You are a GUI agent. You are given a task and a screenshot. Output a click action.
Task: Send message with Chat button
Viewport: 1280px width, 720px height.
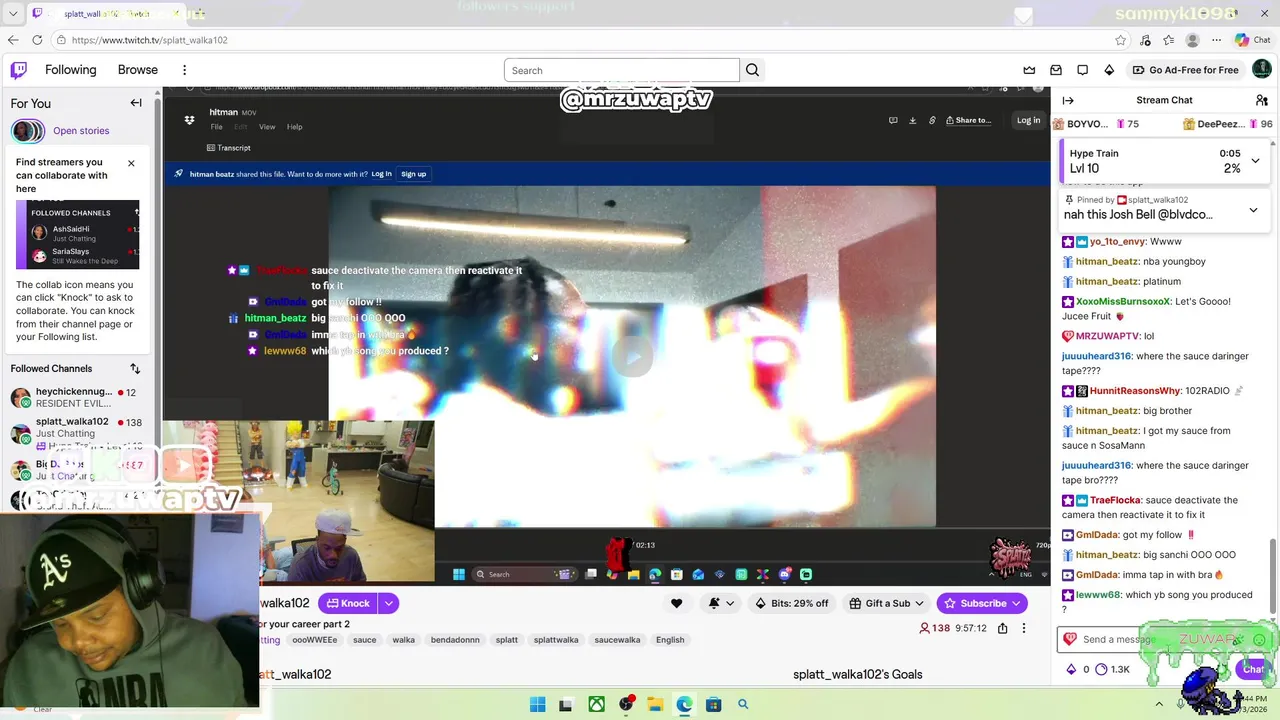1252,669
